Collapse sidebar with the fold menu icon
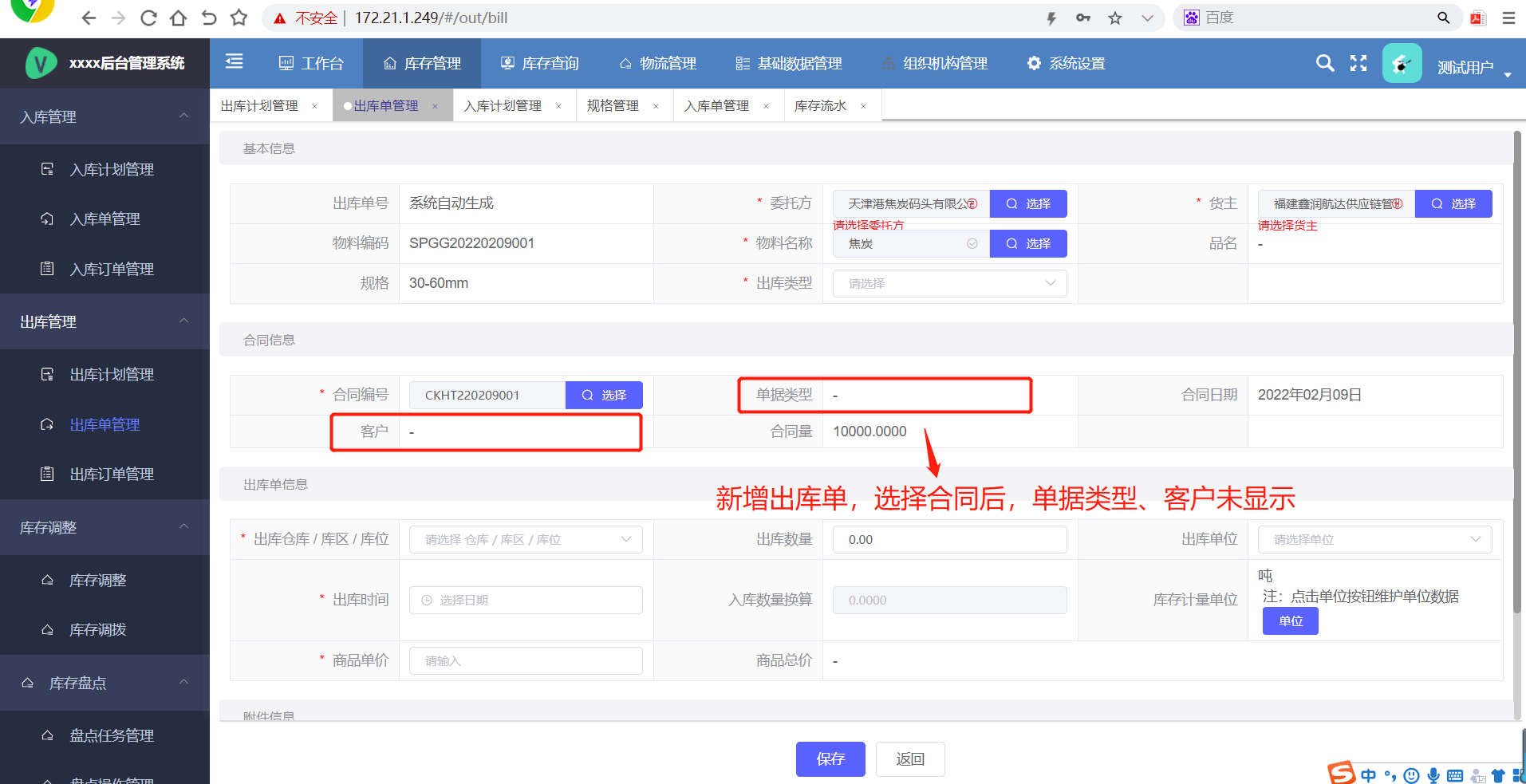Image resolution: width=1526 pixels, height=784 pixels. [234, 61]
